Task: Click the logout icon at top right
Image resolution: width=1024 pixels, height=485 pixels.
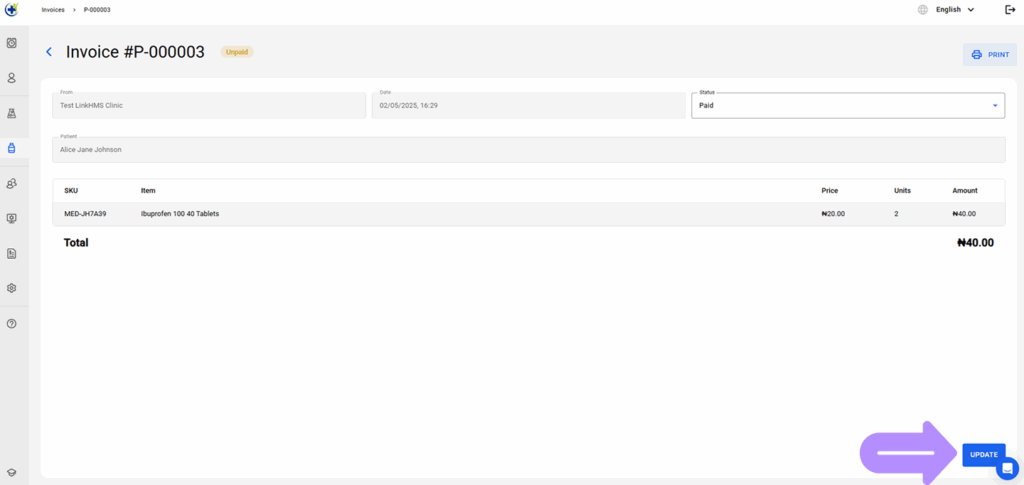Action: pyautogui.click(x=1010, y=10)
